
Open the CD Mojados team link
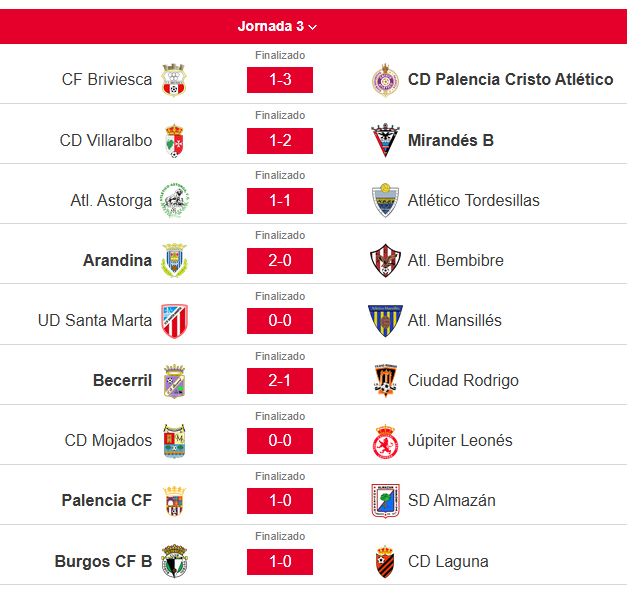(x=108, y=440)
